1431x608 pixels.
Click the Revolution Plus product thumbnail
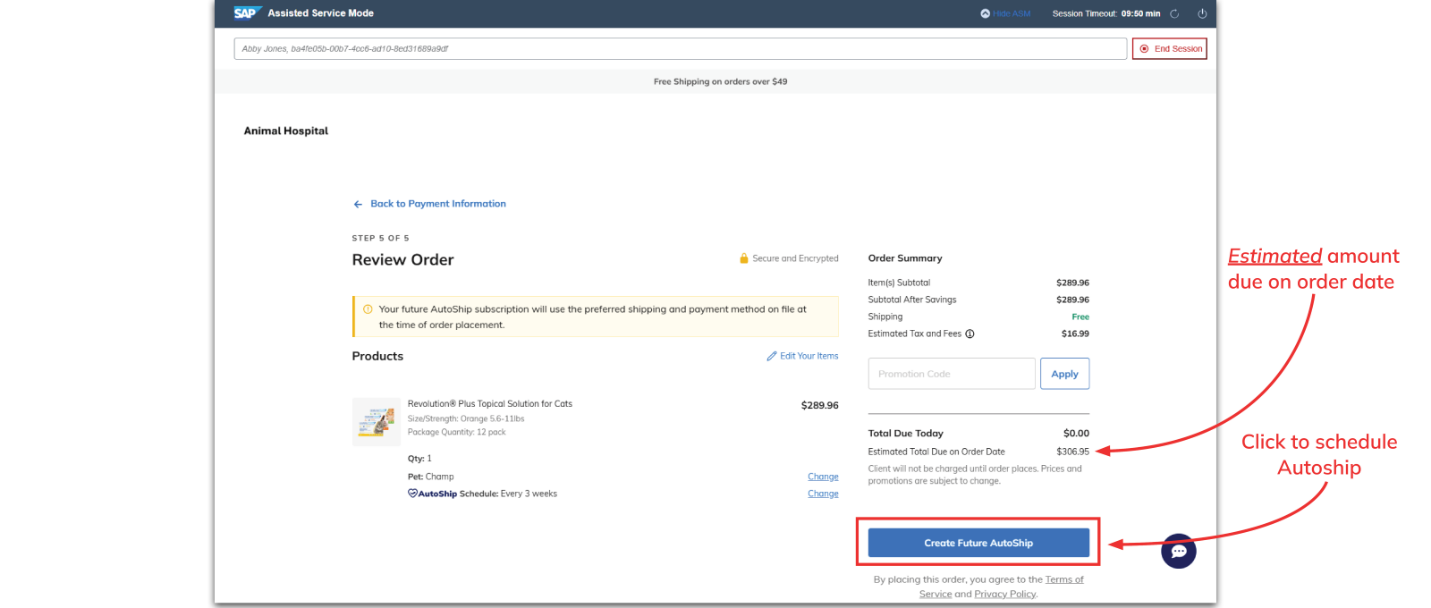376,422
